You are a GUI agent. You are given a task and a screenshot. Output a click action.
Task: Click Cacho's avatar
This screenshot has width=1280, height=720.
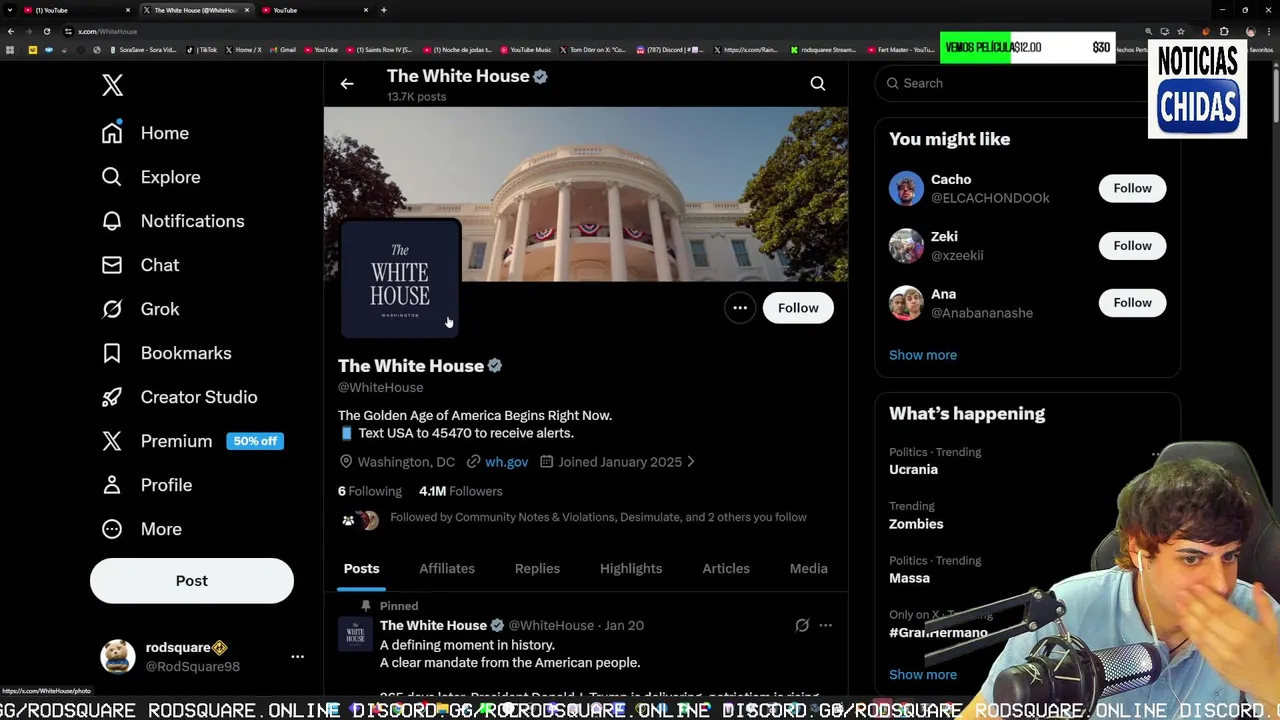point(906,188)
